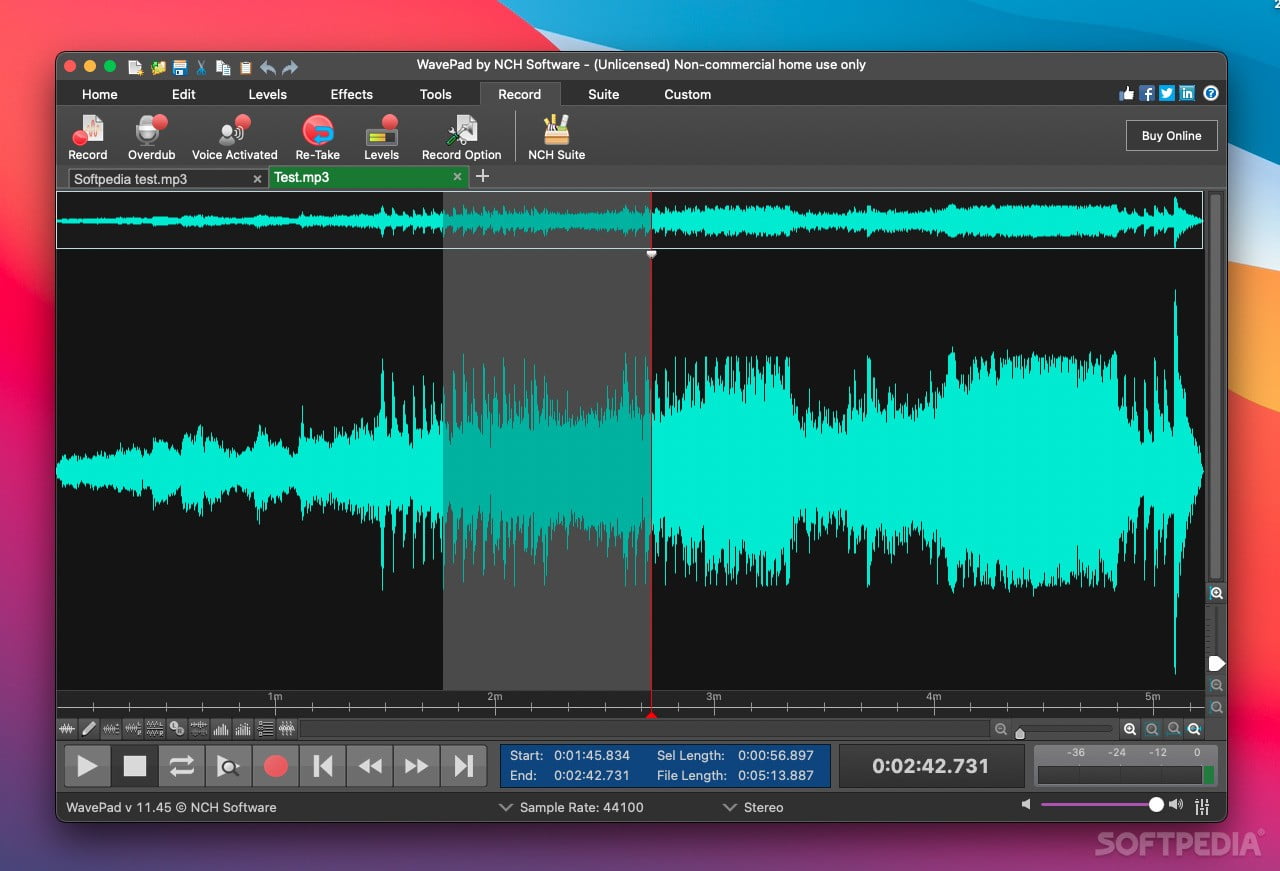The height and width of the screenshot is (871, 1280).
Task: Click the Save file icon
Action: (179, 67)
